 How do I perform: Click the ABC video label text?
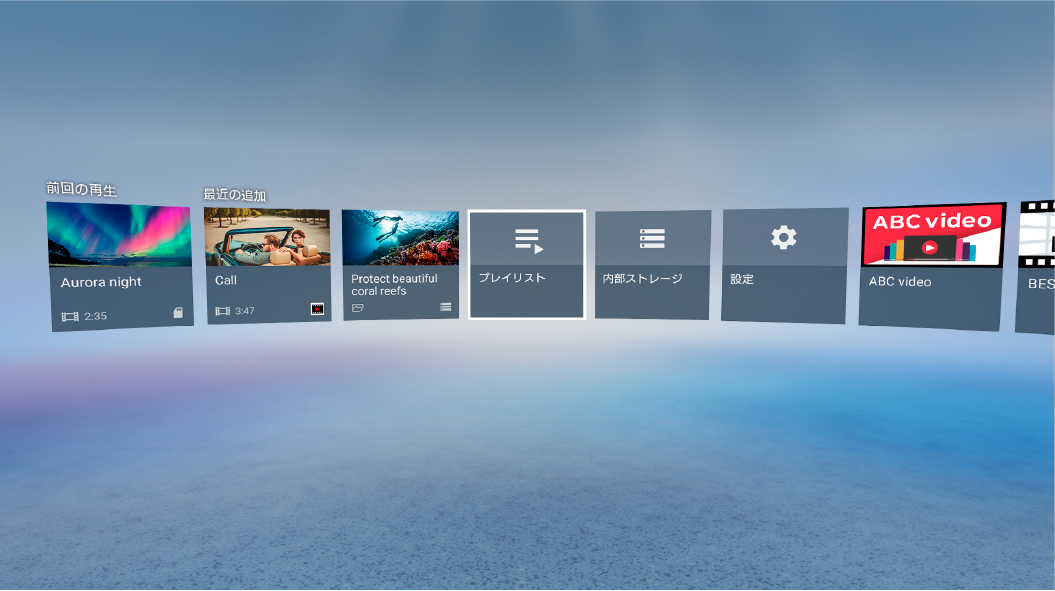[x=900, y=282]
